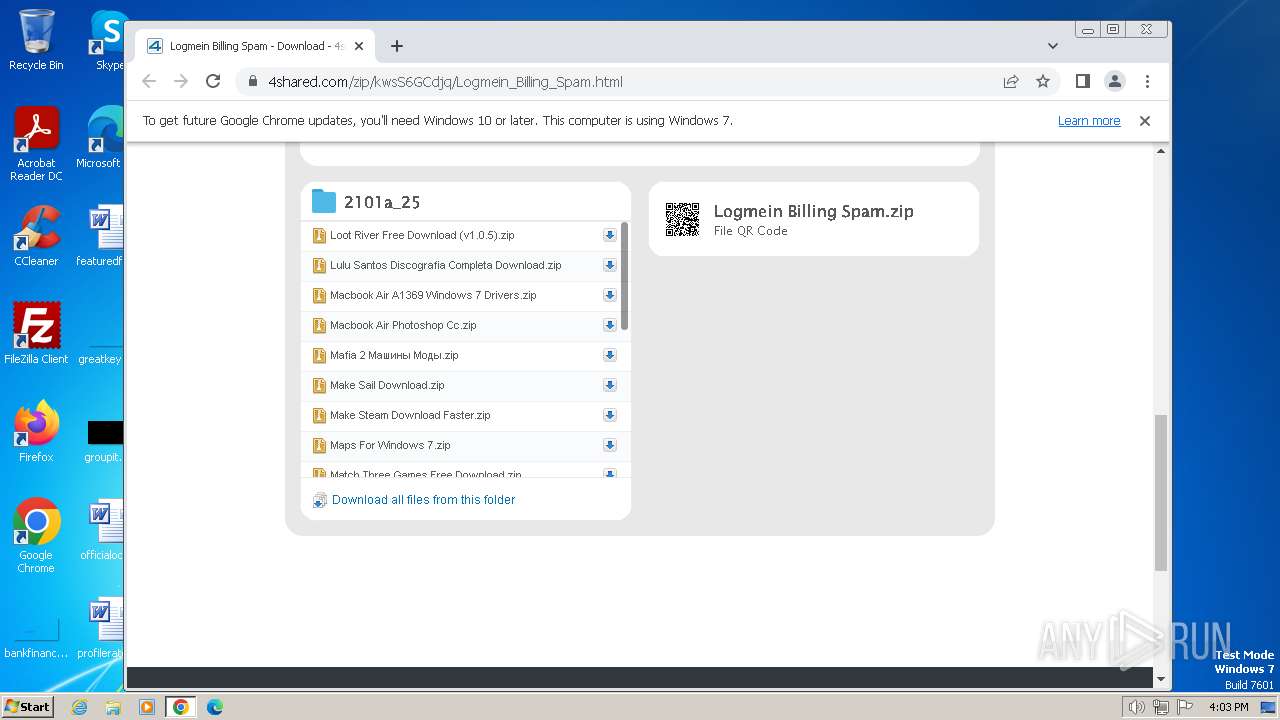Open Macbook Air A1369 Windows 7 Drivers.zip
Viewport: 1280px width, 720px height.
(x=433, y=295)
